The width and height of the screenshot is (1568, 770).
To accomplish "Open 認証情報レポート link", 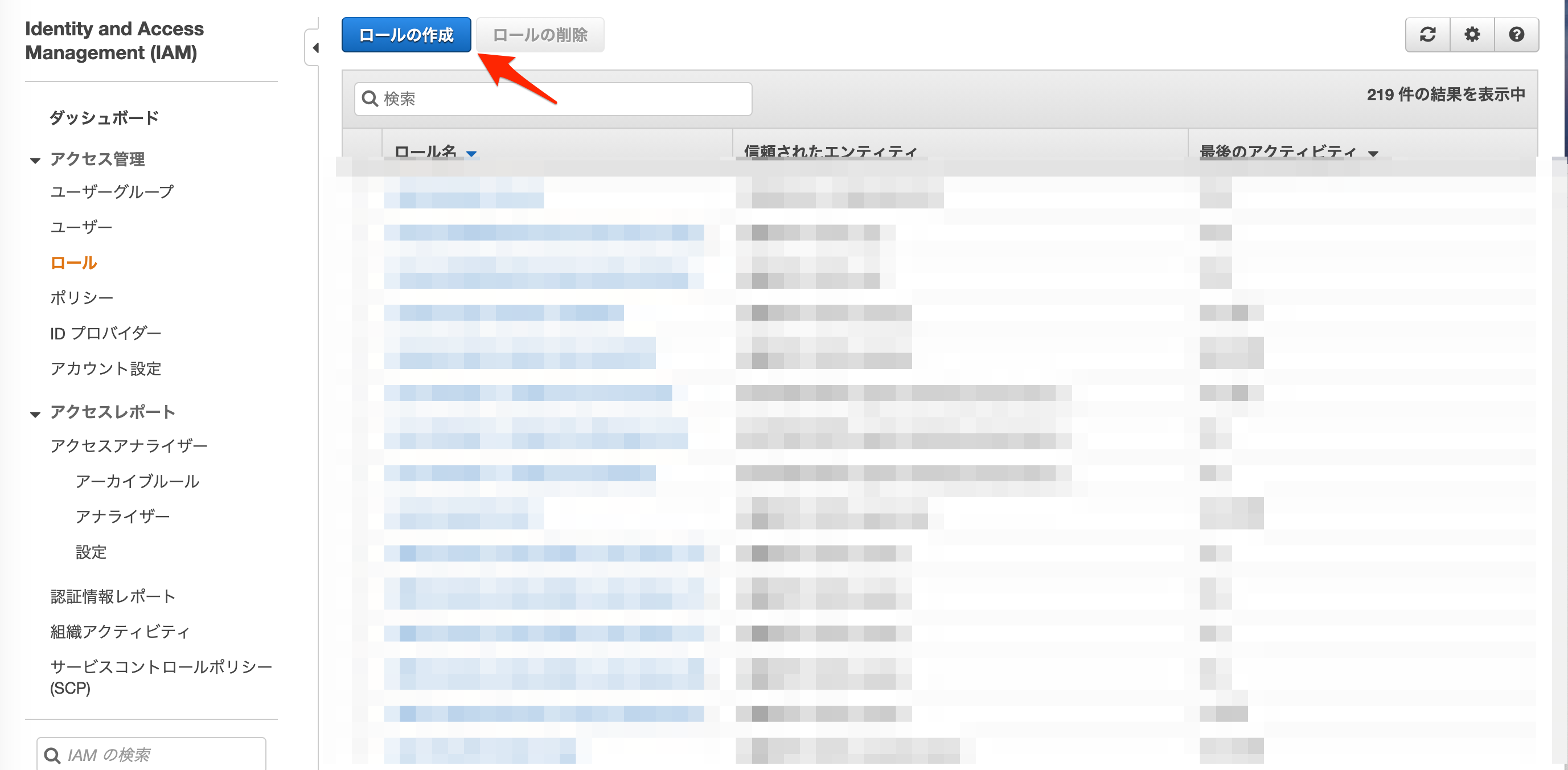I will (x=113, y=596).
